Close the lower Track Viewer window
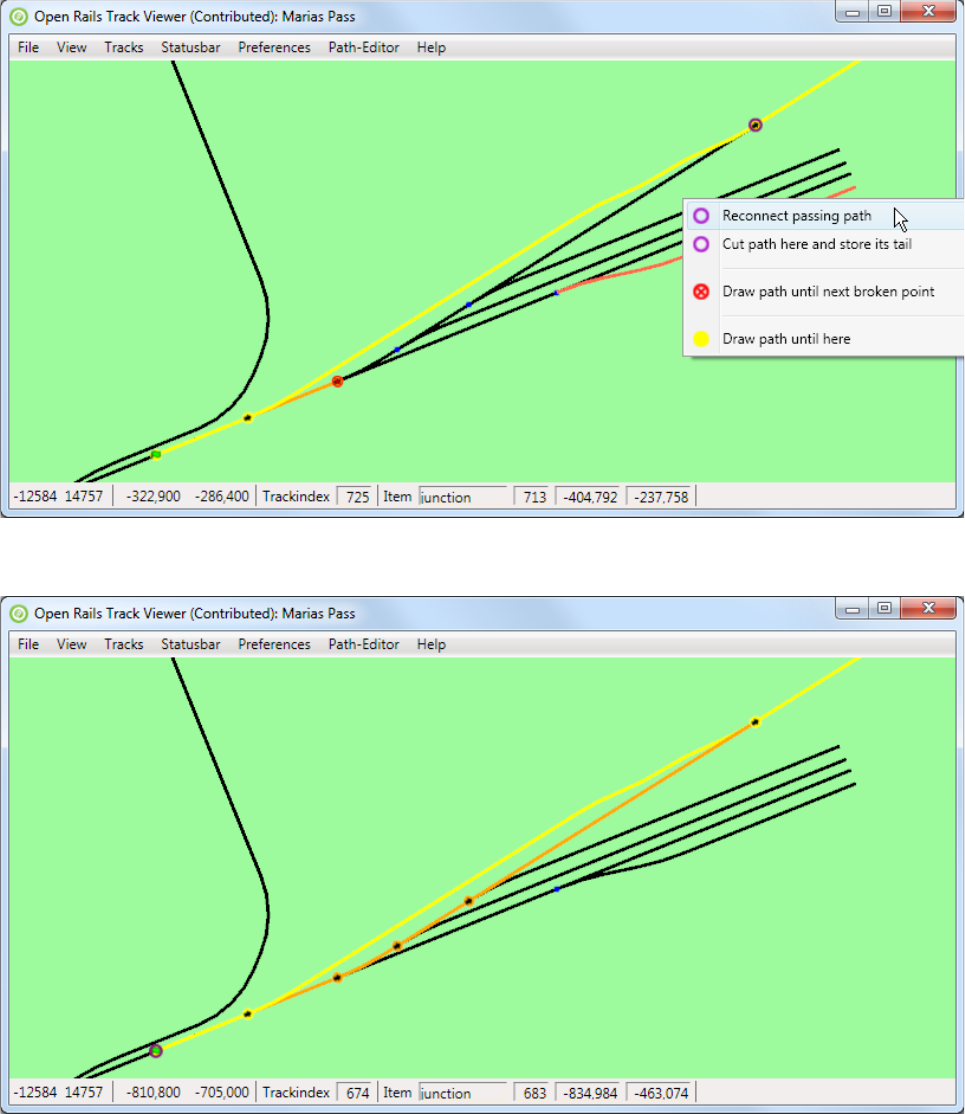 (928, 609)
